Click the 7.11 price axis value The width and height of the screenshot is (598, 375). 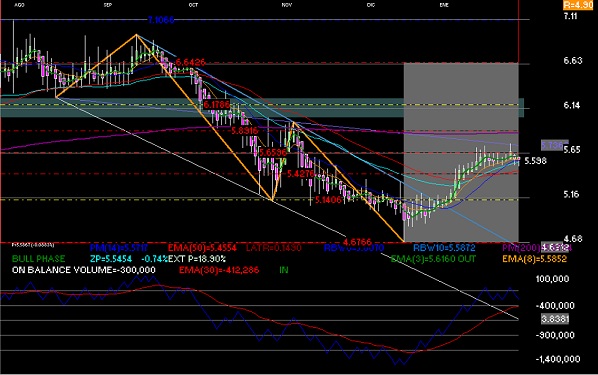(571, 16)
